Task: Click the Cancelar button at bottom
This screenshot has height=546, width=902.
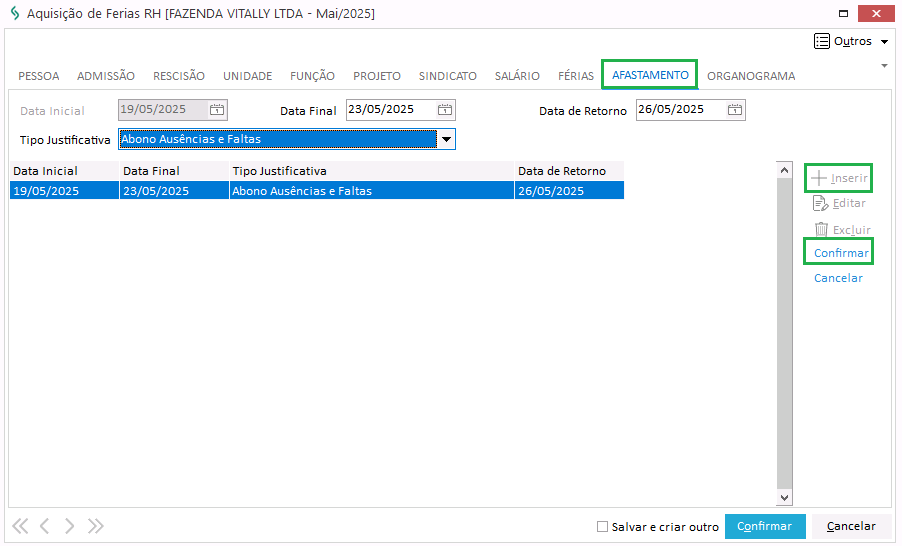Action: (851, 526)
